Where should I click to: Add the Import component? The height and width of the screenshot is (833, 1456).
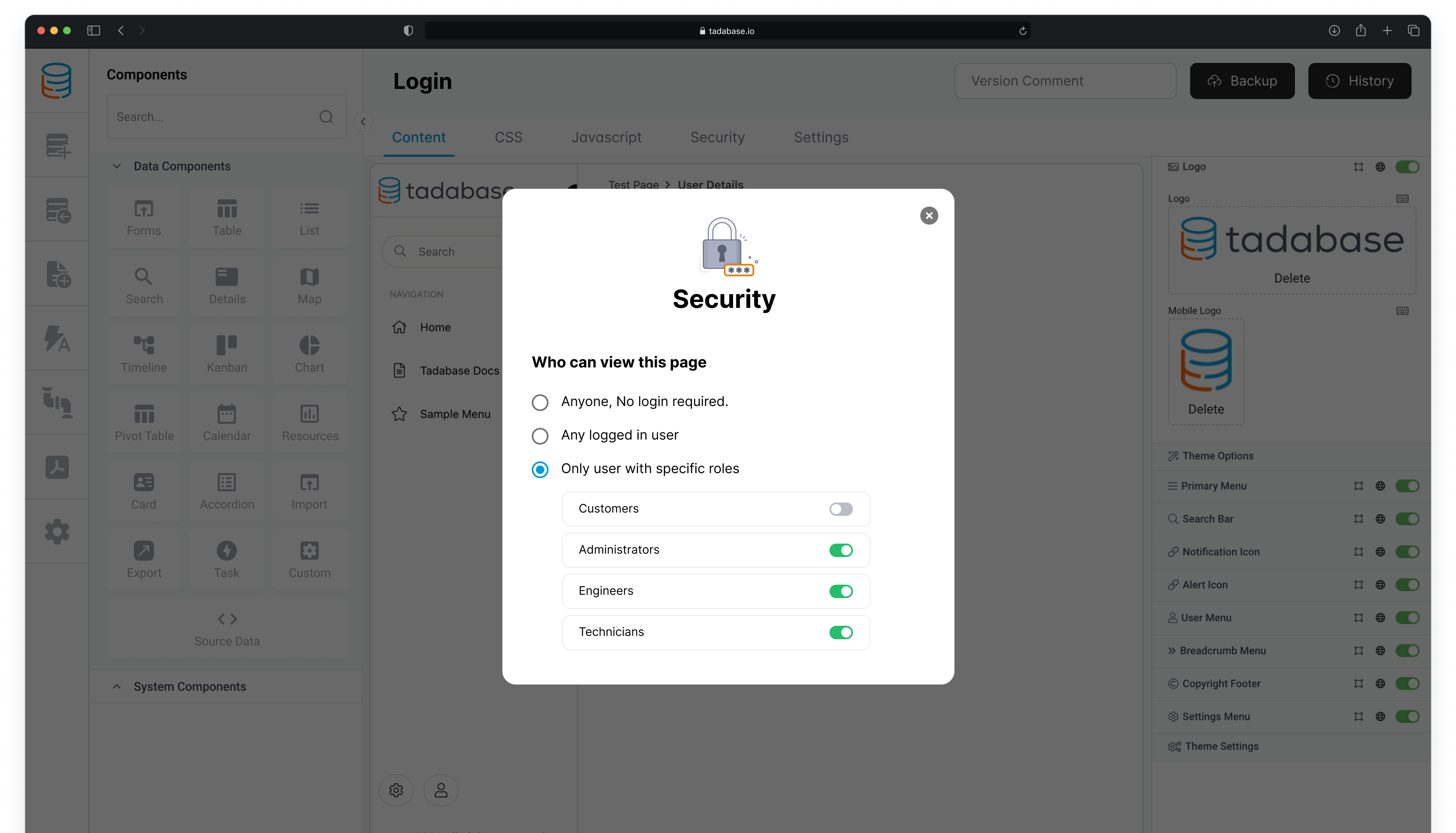tap(309, 492)
